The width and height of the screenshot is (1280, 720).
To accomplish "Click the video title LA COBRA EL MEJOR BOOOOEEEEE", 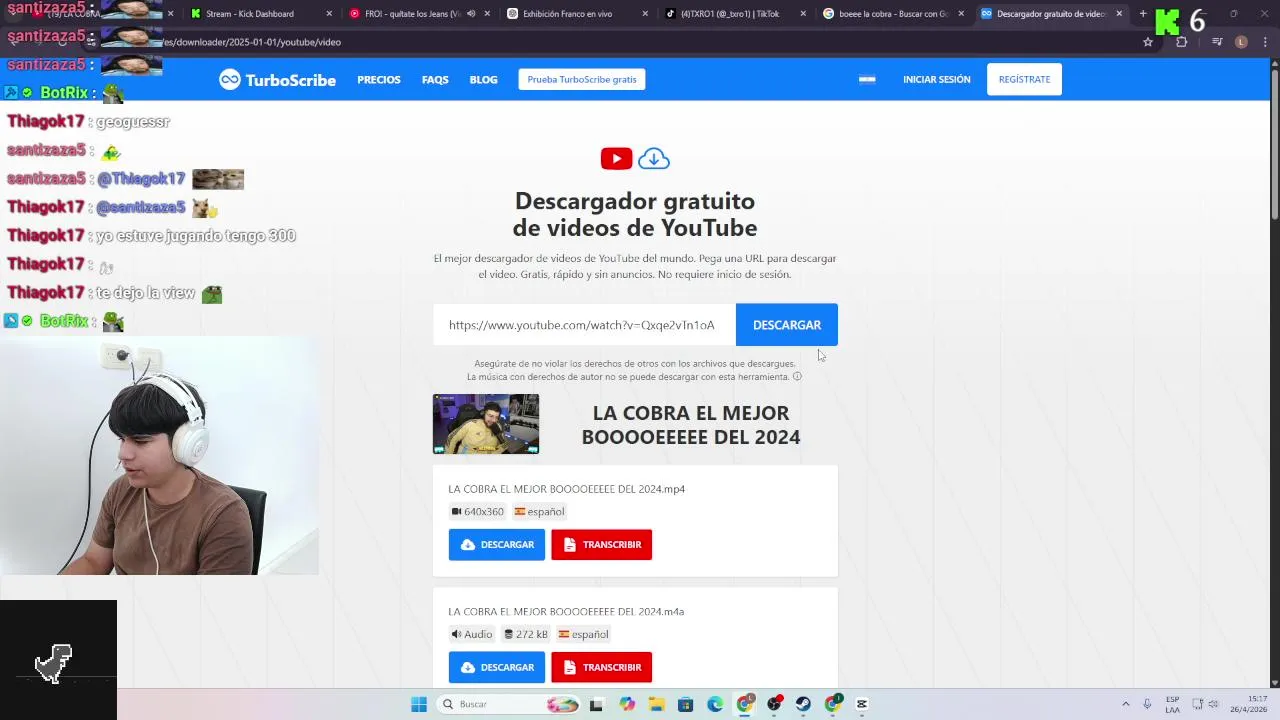I will coord(691,425).
